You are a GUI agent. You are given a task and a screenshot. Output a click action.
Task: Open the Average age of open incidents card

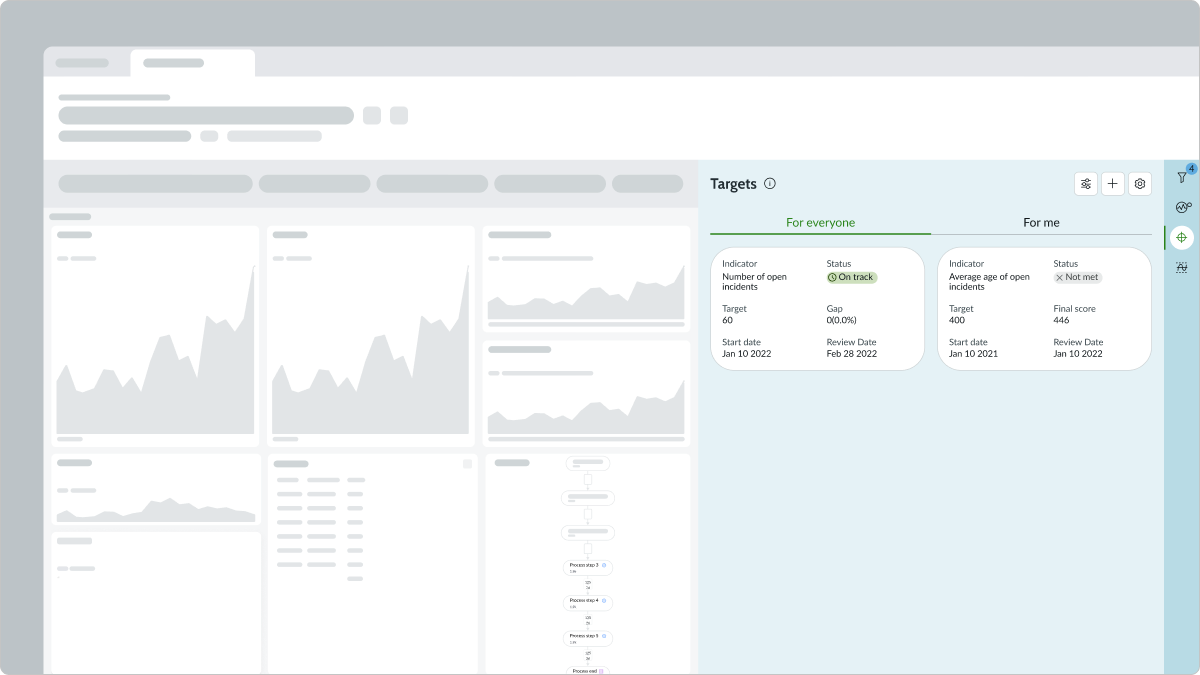click(x=1044, y=309)
